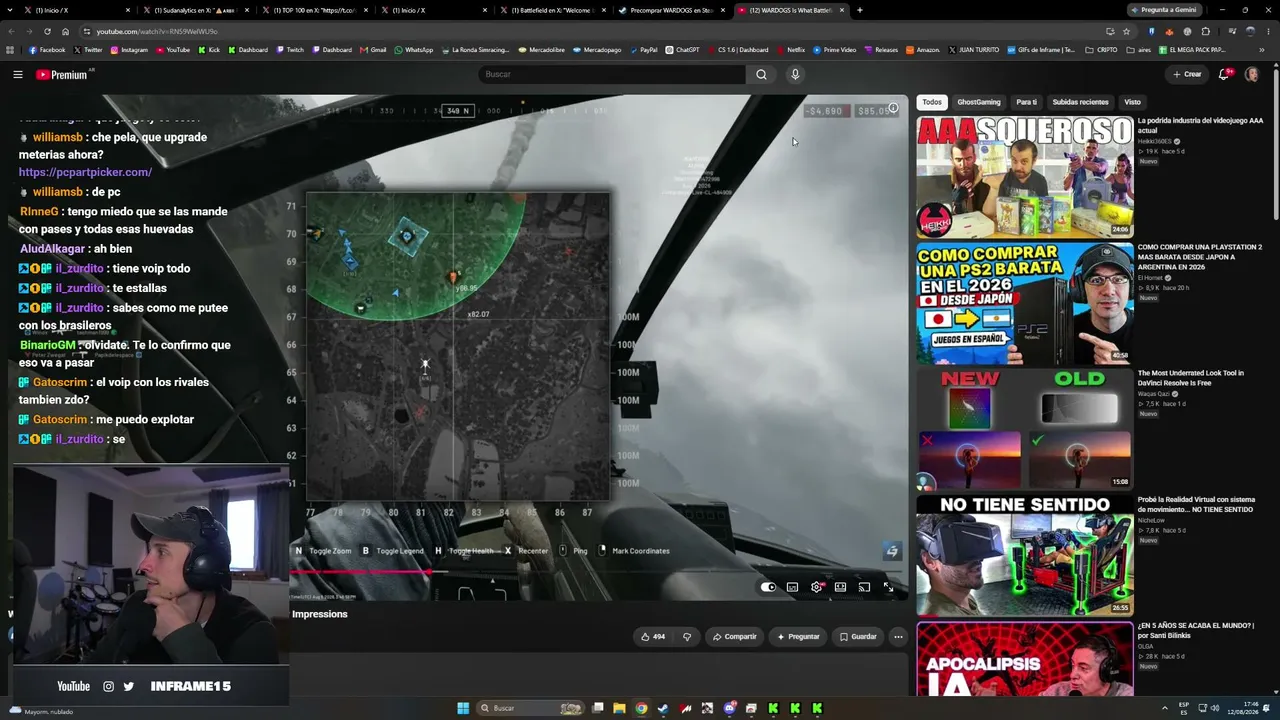Image resolution: width=1280 pixels, height=720 pixels.
Task: Select the Para ti filter chip
Action: click(1026, 102)
